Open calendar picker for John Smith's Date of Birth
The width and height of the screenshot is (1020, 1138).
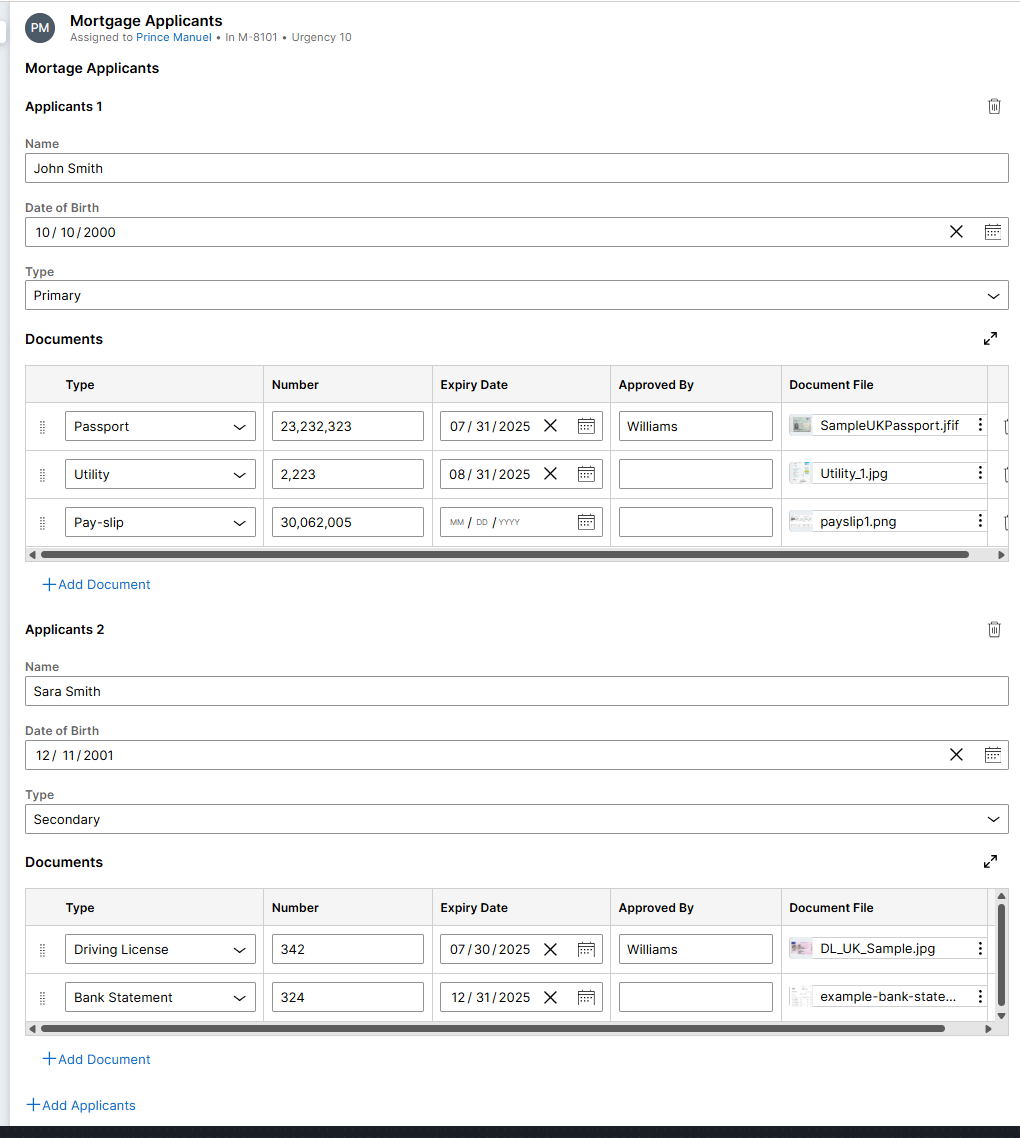(x=993, y=231)
